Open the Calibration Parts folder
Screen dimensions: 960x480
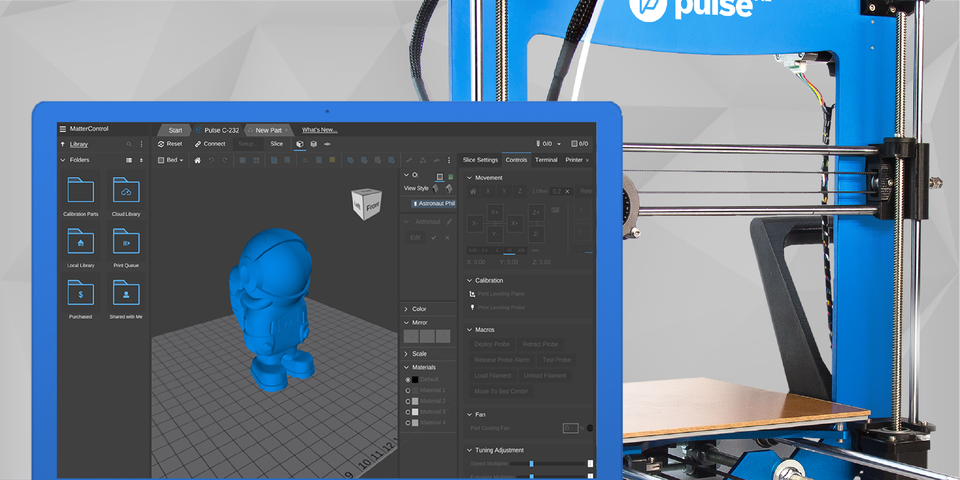coord(81,195)
